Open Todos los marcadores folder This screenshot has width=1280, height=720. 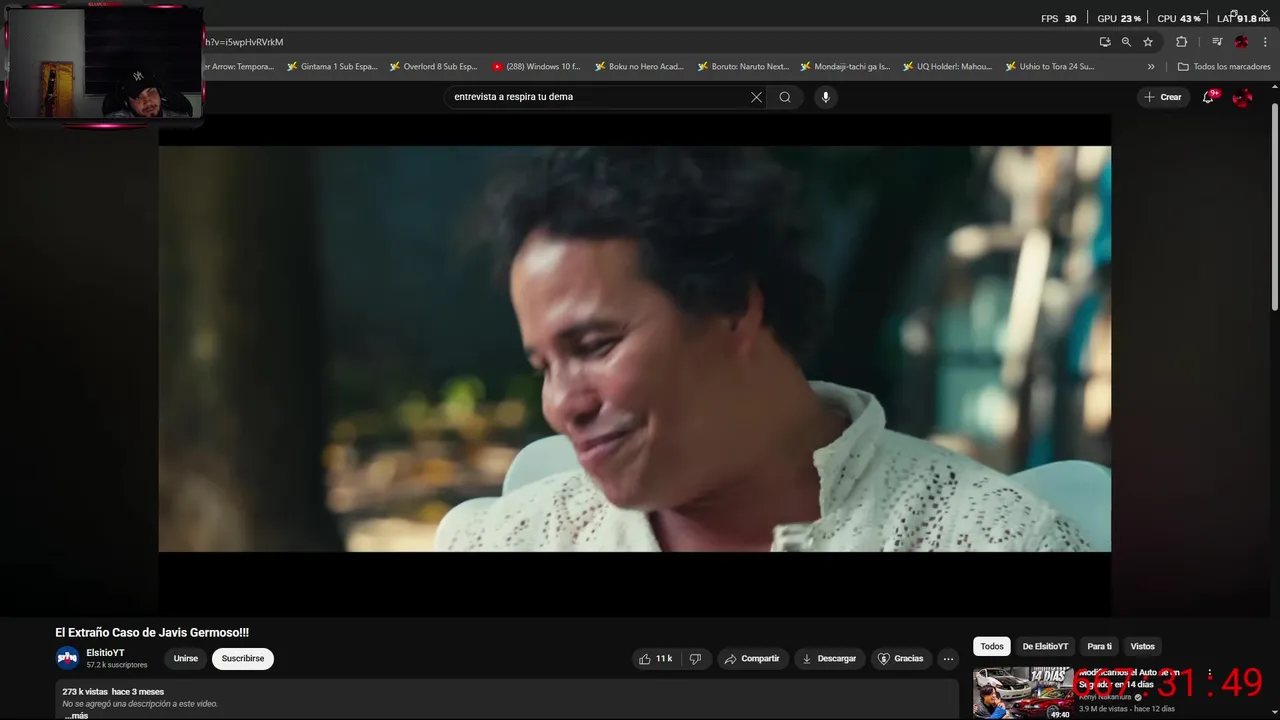pos(1224,67)
